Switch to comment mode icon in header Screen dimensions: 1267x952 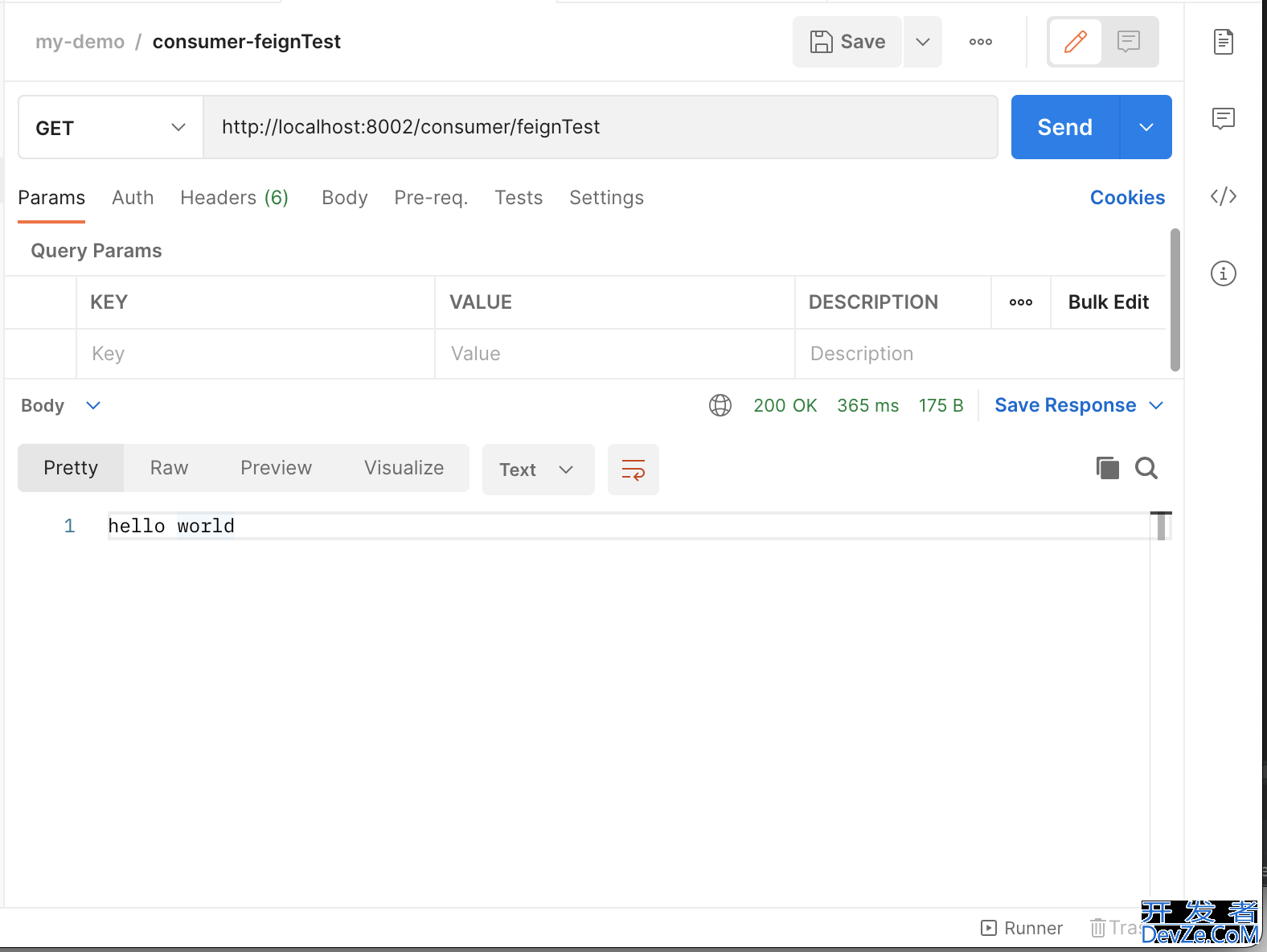(x=1129, y=42)
